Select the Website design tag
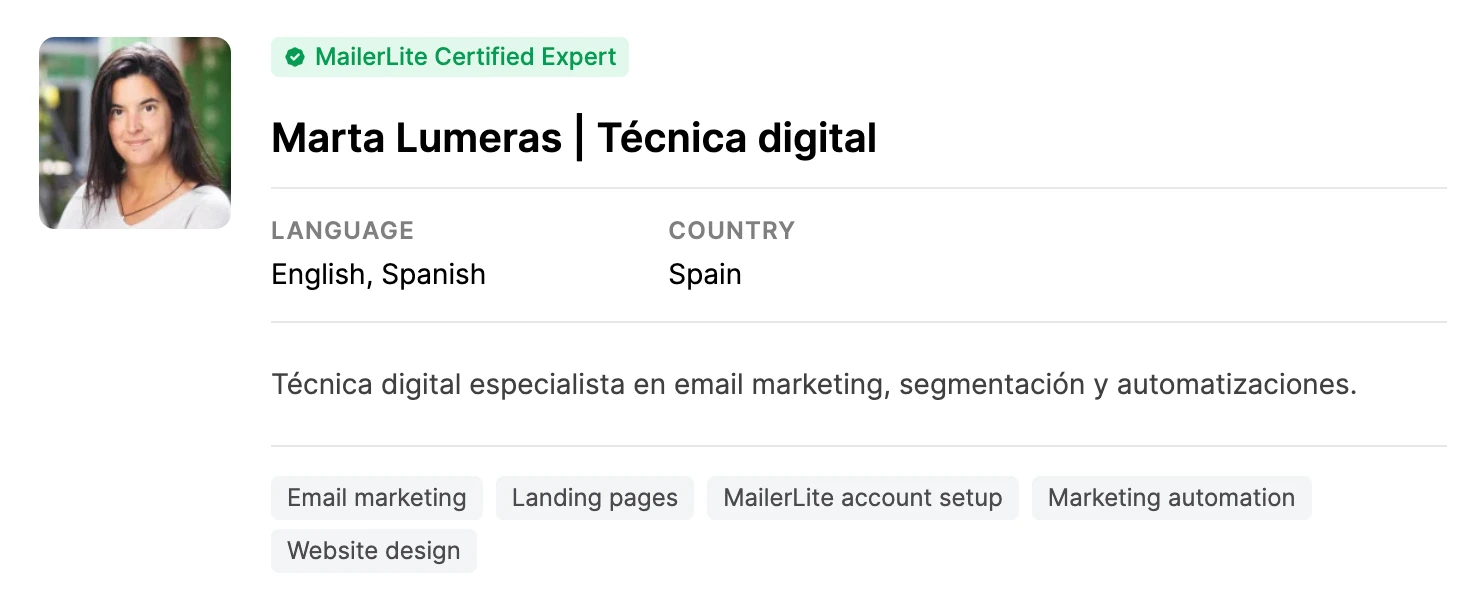 point(374,551)
